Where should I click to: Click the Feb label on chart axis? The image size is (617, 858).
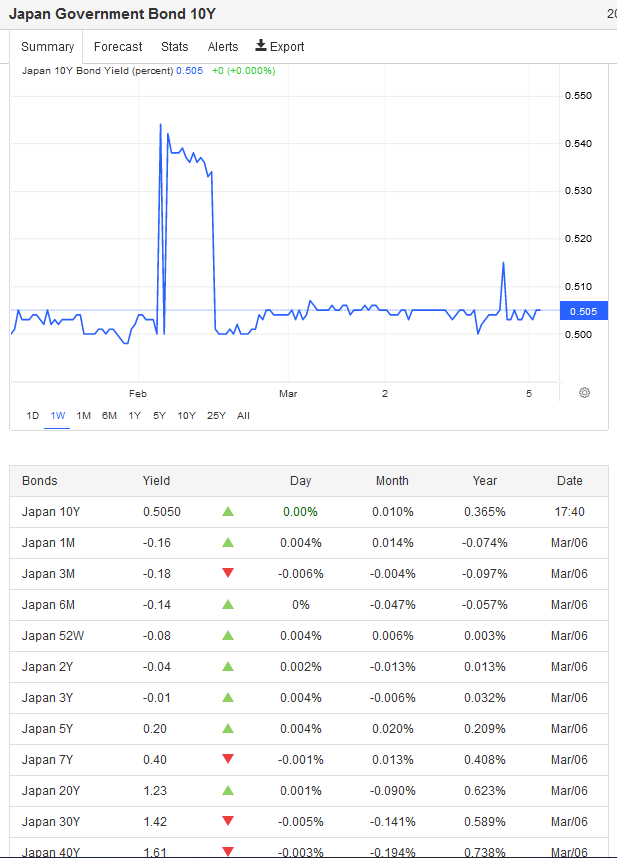tap(138, 393)
